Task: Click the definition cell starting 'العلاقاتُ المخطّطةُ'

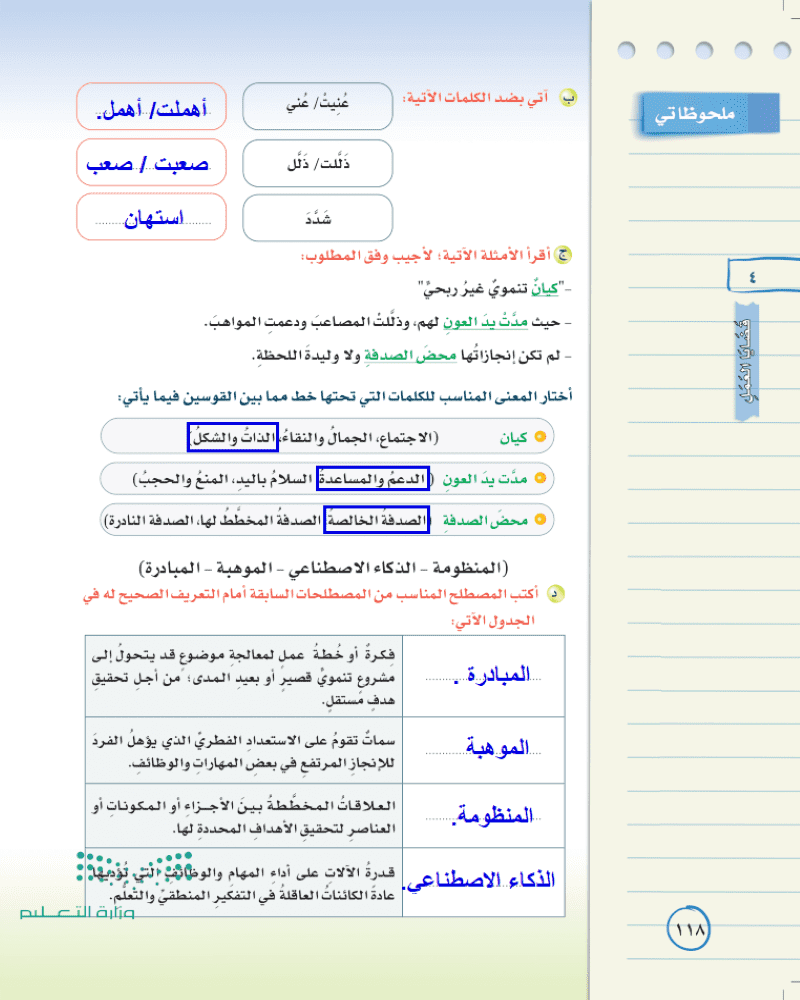Action: (244, 816)
